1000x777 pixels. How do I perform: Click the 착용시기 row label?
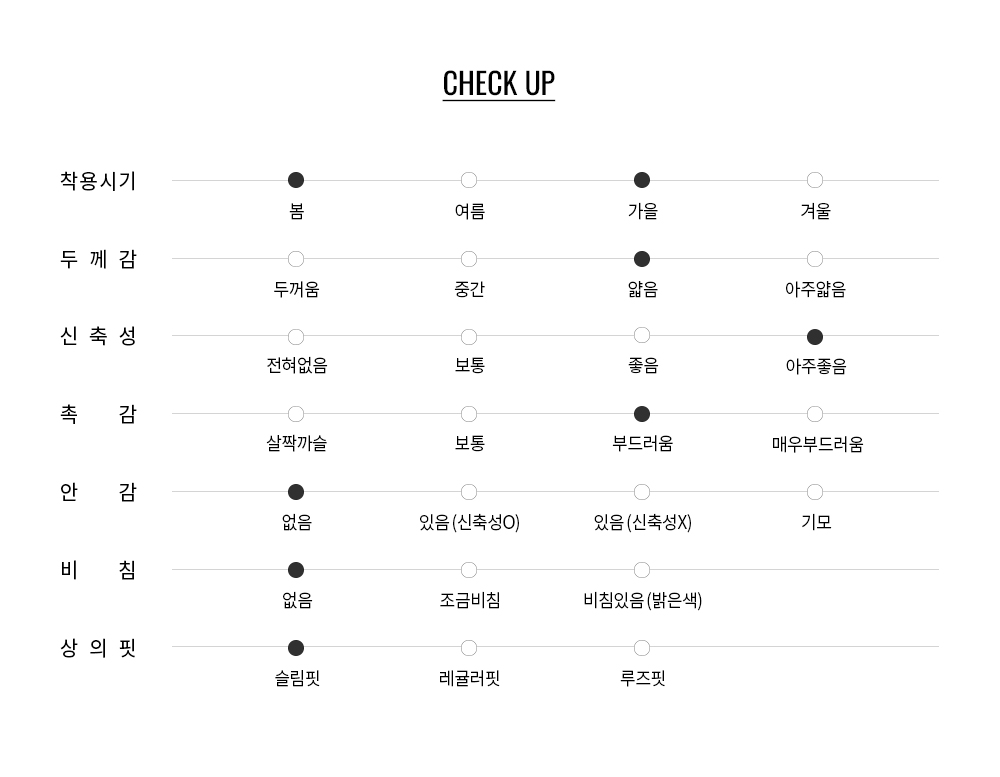click(x=98, y=181)
